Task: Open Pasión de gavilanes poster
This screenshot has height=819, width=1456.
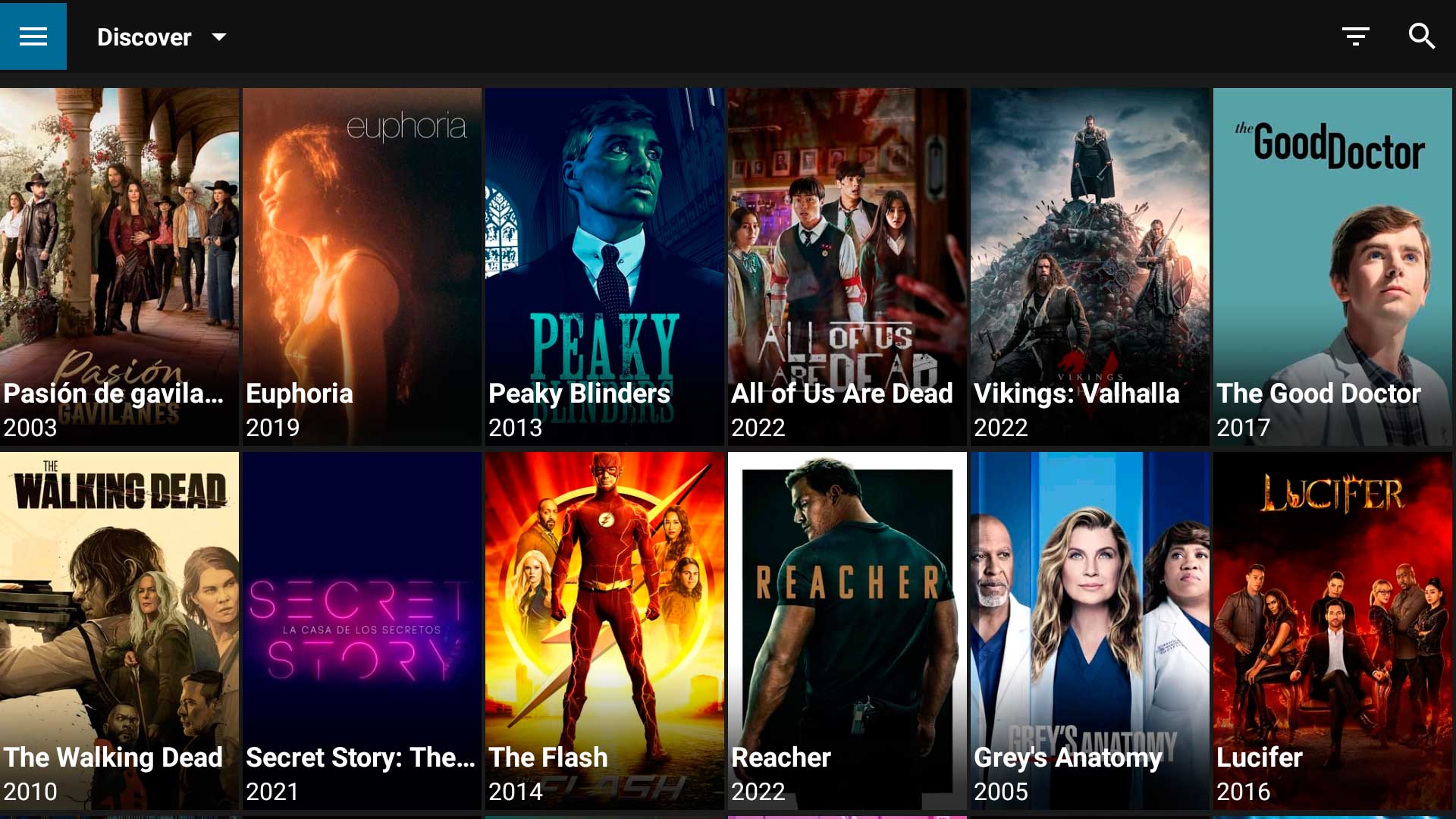Action: (x=119, y=267)
